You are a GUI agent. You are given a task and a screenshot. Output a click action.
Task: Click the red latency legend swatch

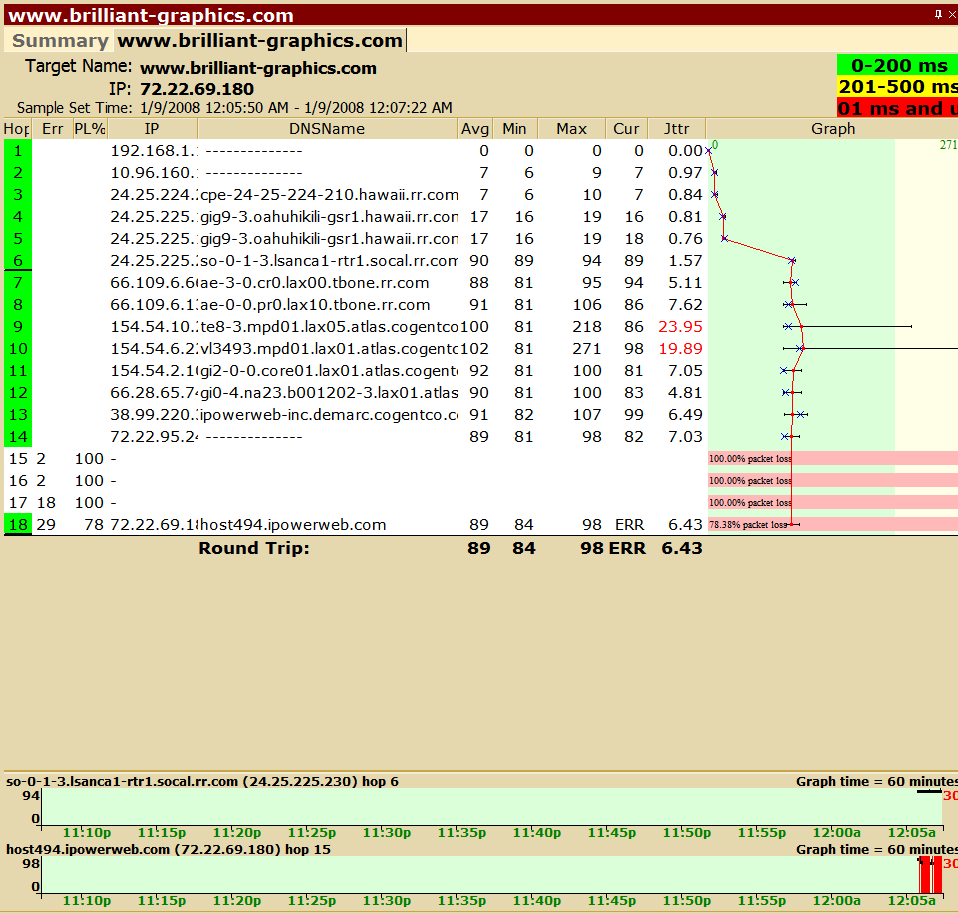[897, 108]
